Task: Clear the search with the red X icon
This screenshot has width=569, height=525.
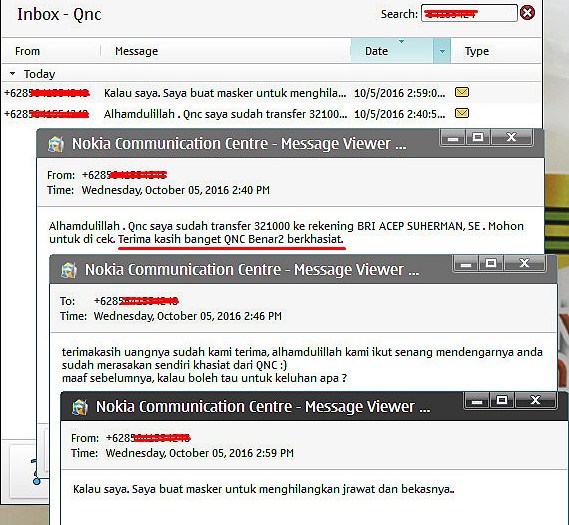Action: (527, 13)
